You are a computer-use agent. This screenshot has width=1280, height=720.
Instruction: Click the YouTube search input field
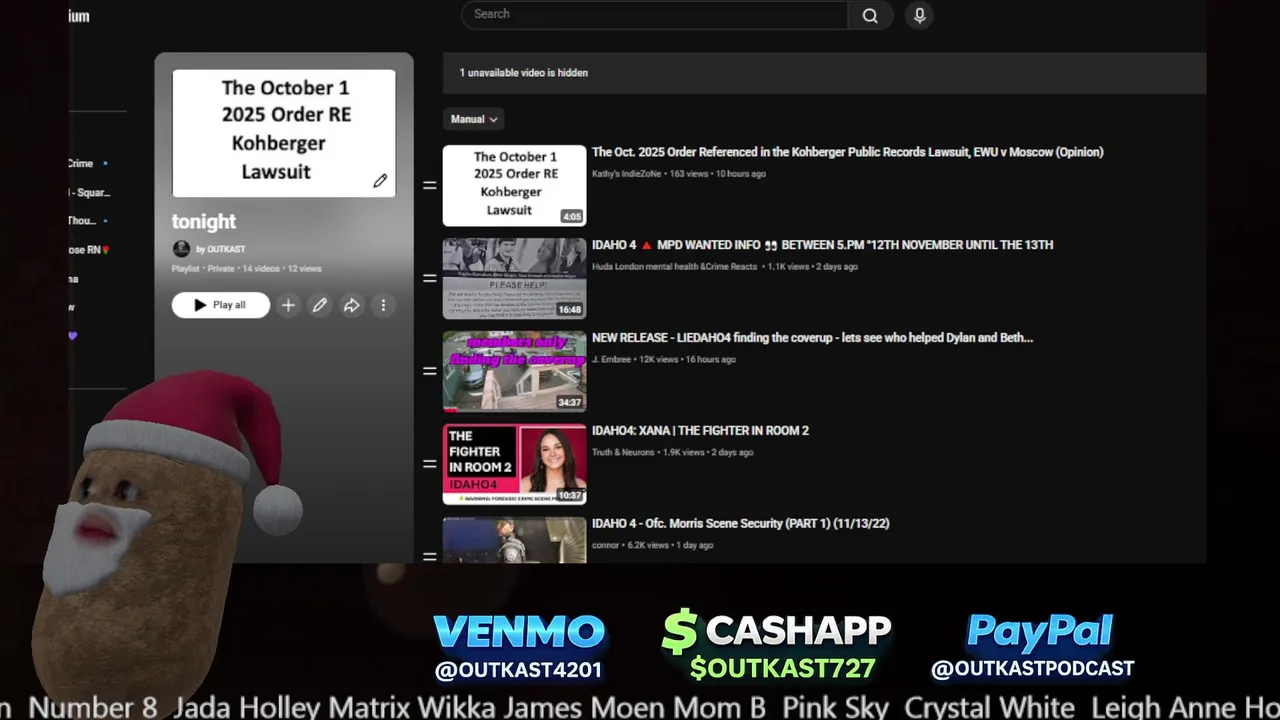click(655, 14)
